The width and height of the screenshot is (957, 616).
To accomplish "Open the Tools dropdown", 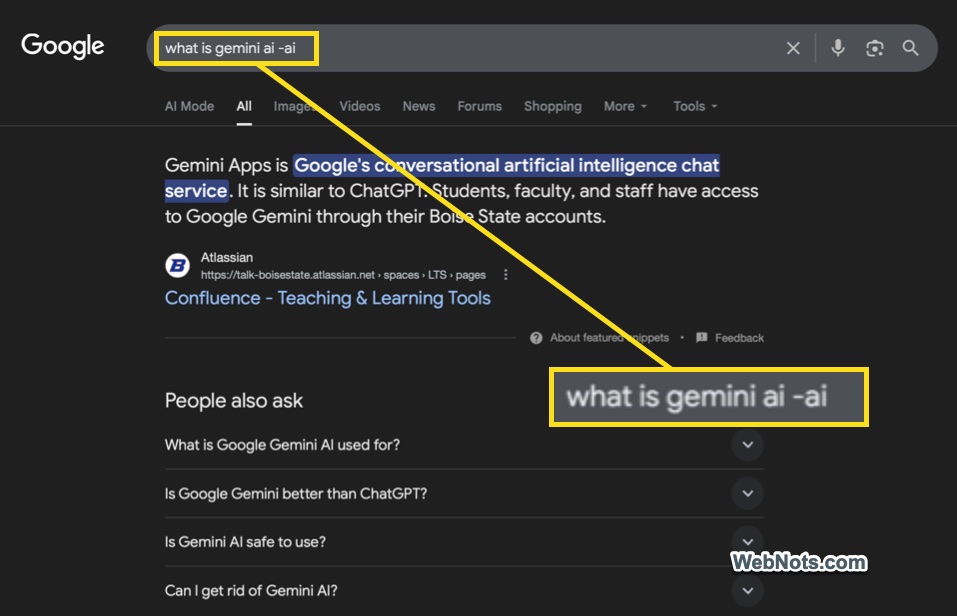I will pos(695,106).
